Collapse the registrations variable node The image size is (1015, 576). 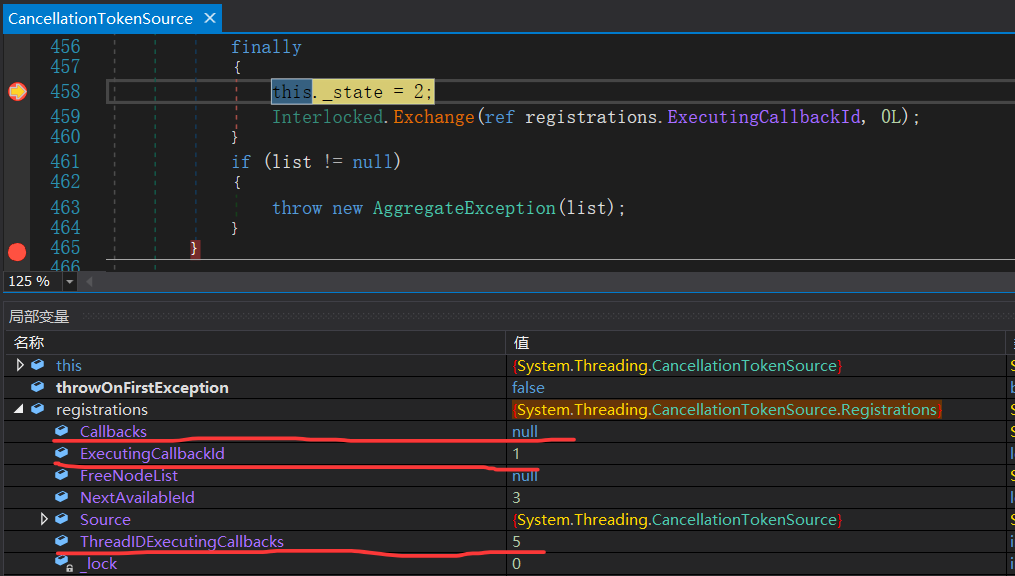[20, 409]
